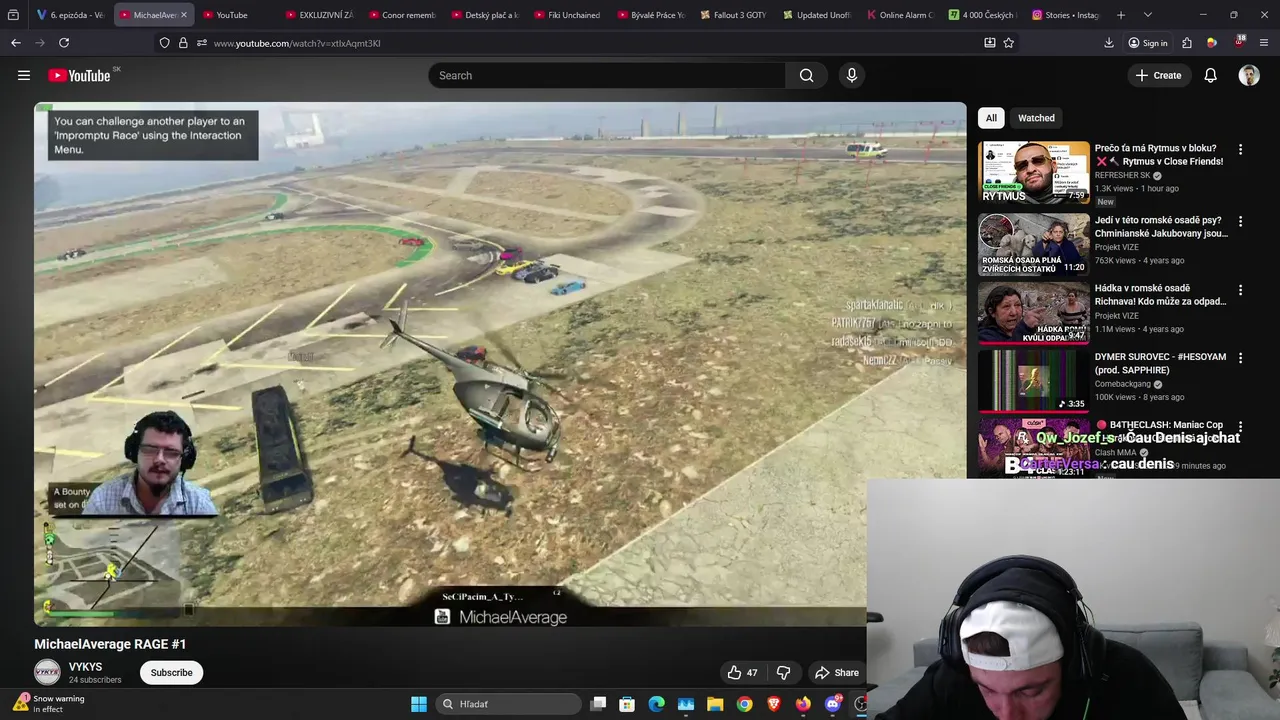
Task: Go back using browser back arrow
Action: 15,43
